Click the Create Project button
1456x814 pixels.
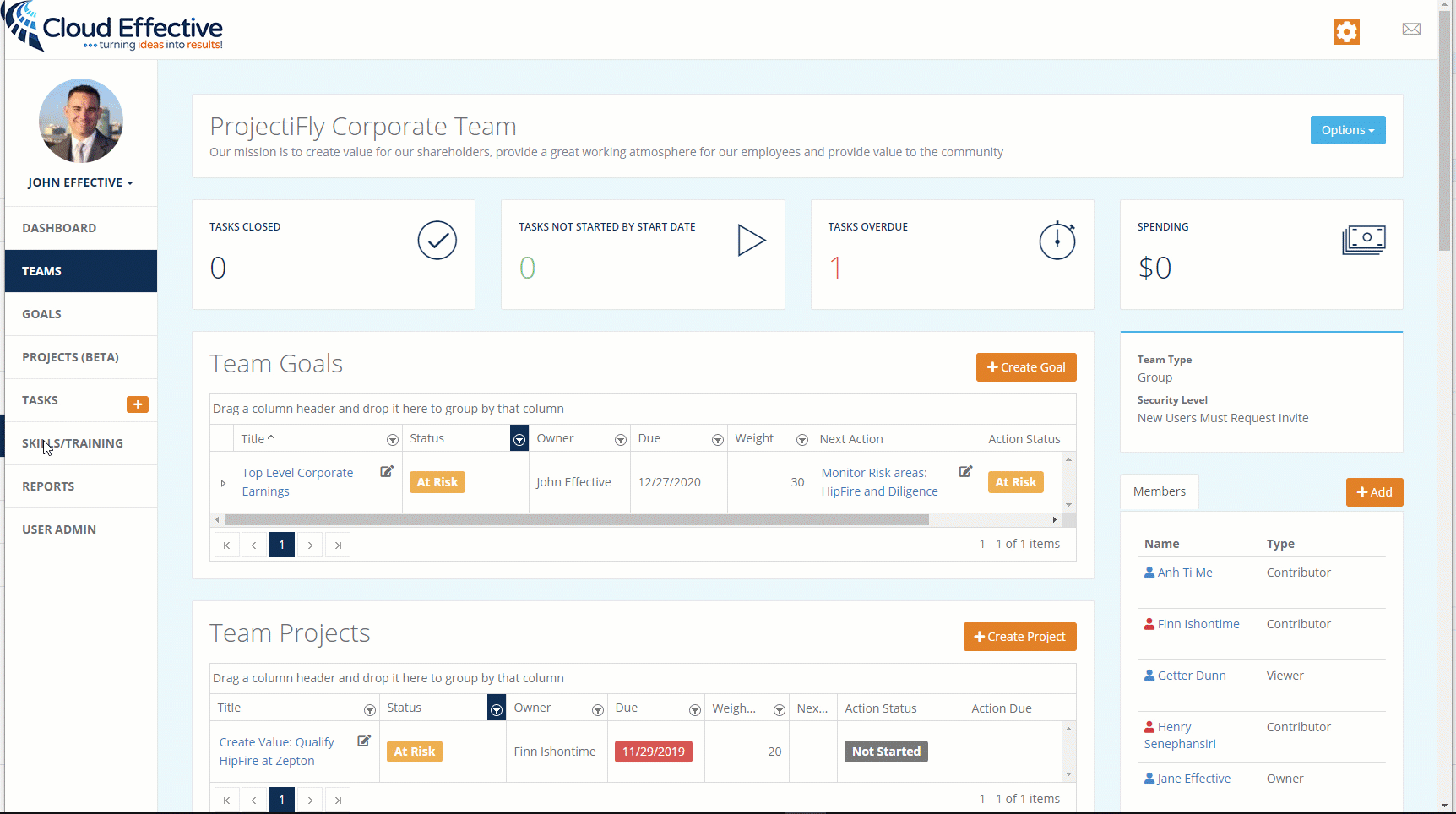point(1019,637)
